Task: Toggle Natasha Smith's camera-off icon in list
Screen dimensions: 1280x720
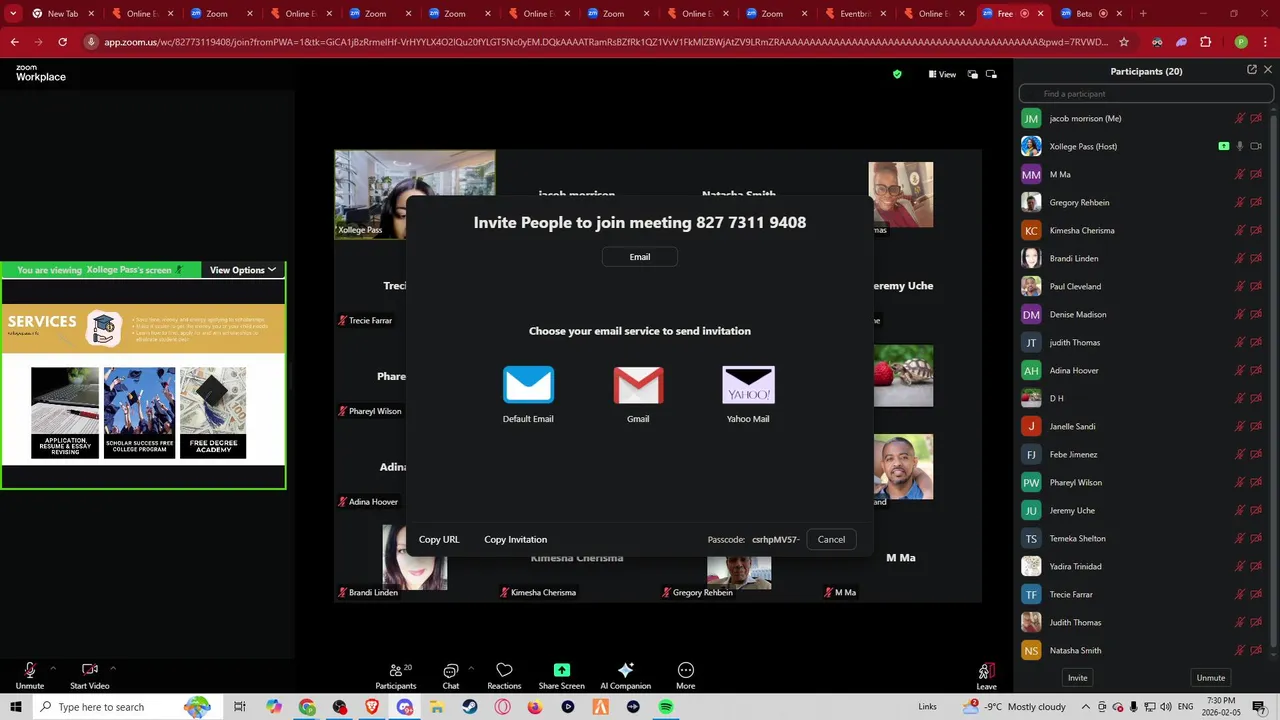Action: [1256, 650]
